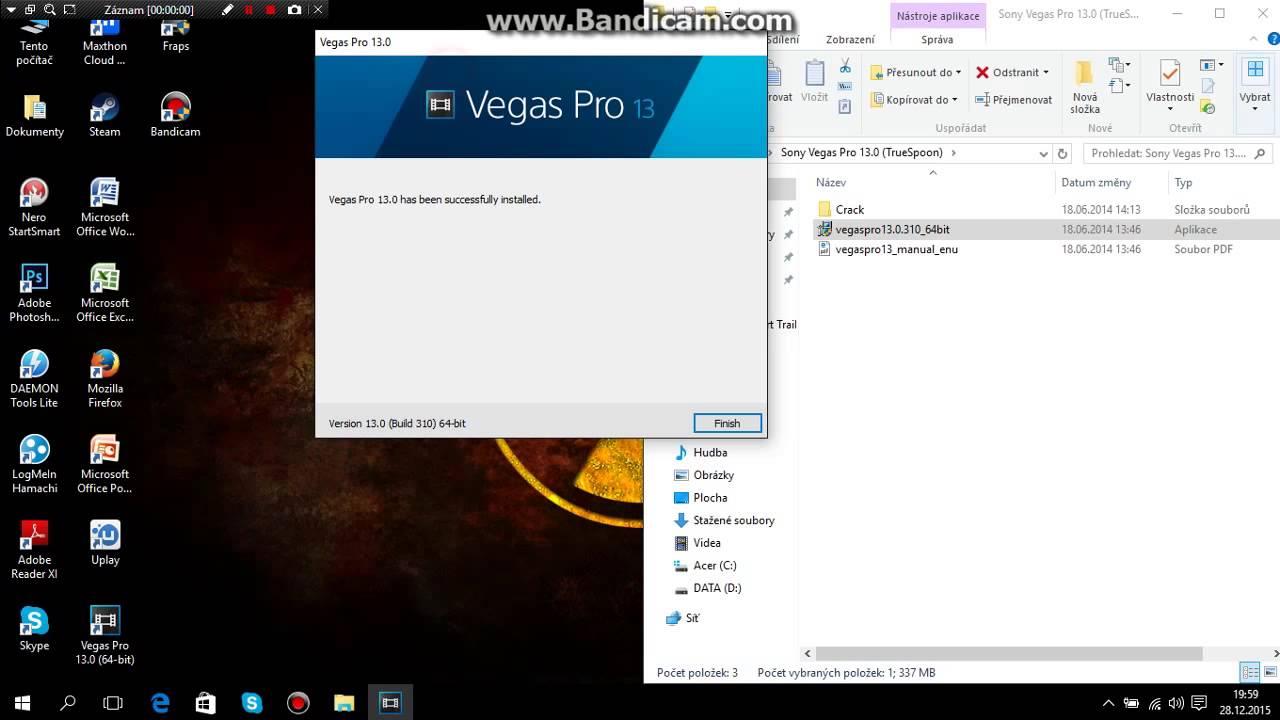Open the Microsoft Office PowerPoint desktop icon

click(105, 465)
